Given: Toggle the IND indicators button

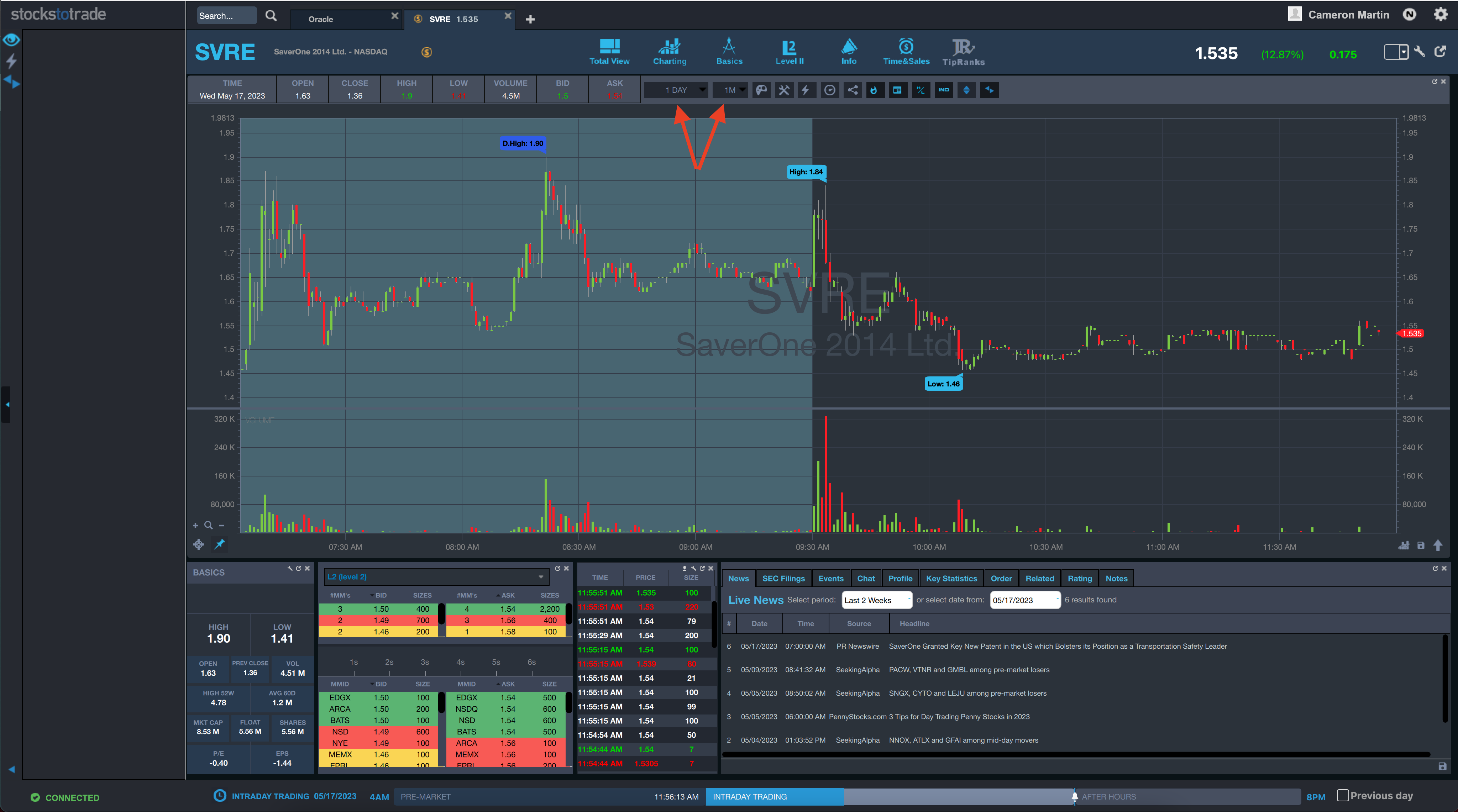Looking at the screenshot, I should tap(944, 90).
